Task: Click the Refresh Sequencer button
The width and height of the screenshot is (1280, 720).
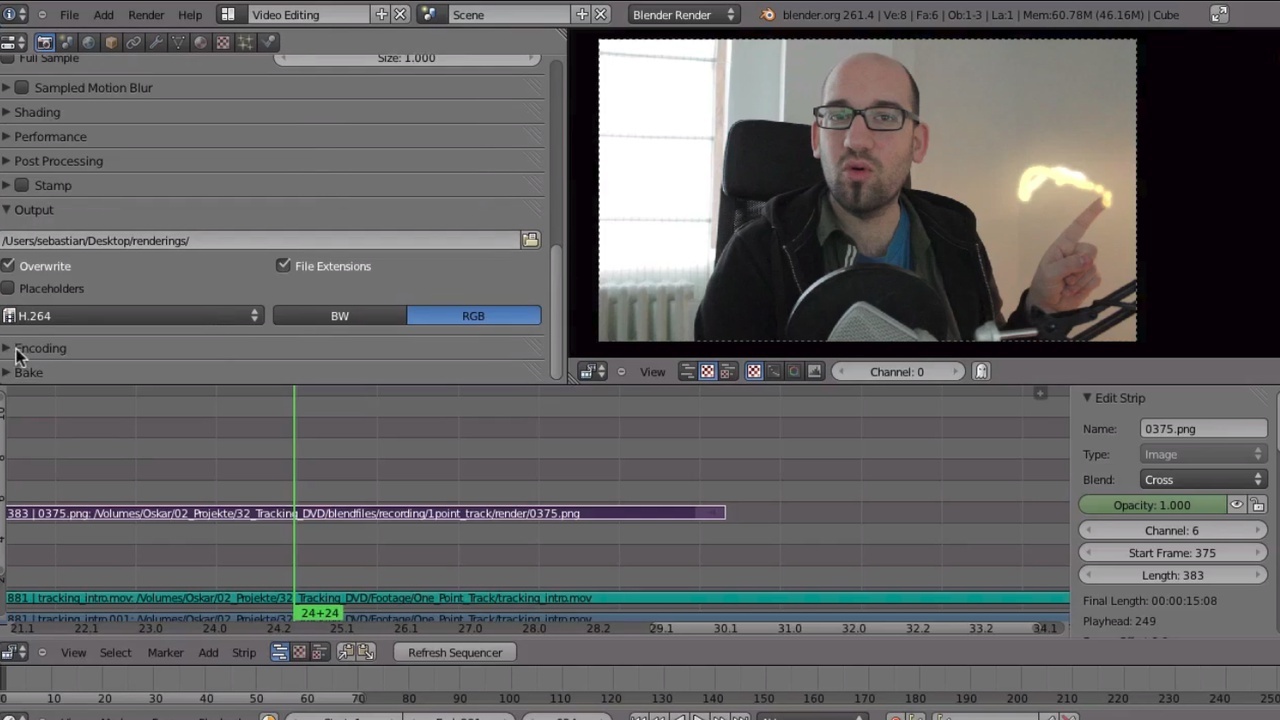Action: [x=455, y=653]
